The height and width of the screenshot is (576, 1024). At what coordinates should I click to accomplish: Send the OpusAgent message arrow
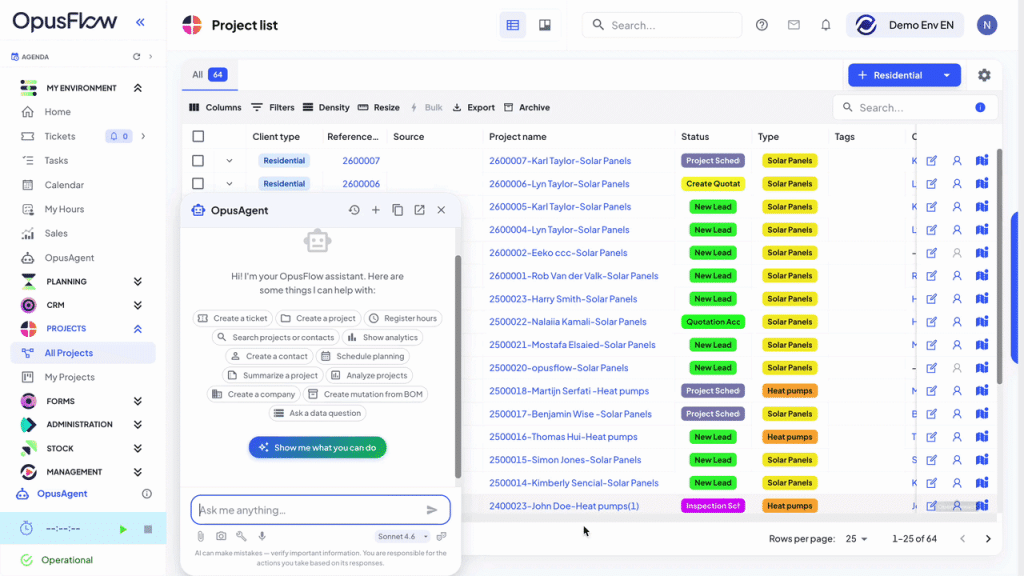click(x=432, y=510)
